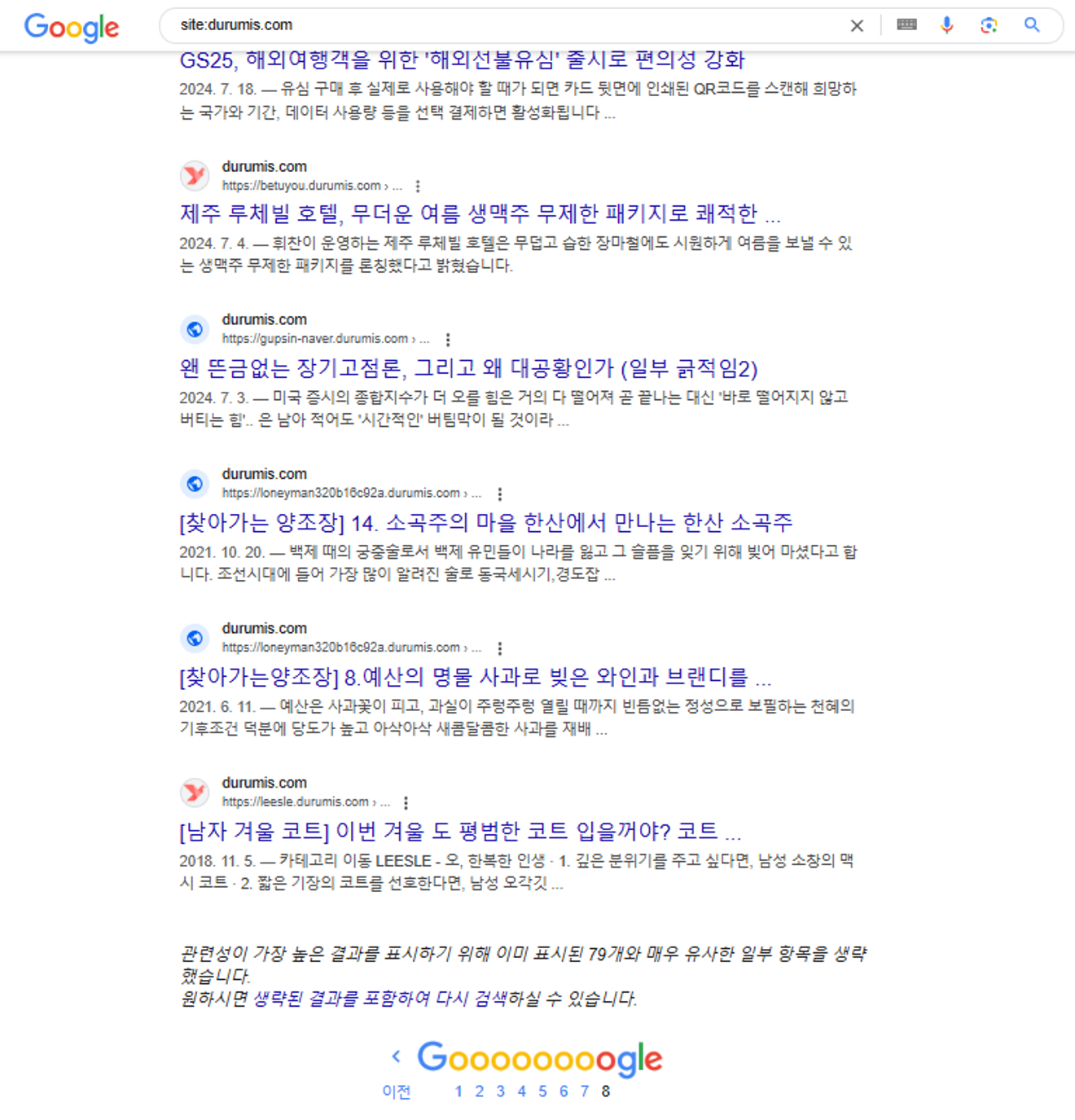Open the 제주 루체빌 호텔 result title

pyautogui.click(x=480, y=213)
